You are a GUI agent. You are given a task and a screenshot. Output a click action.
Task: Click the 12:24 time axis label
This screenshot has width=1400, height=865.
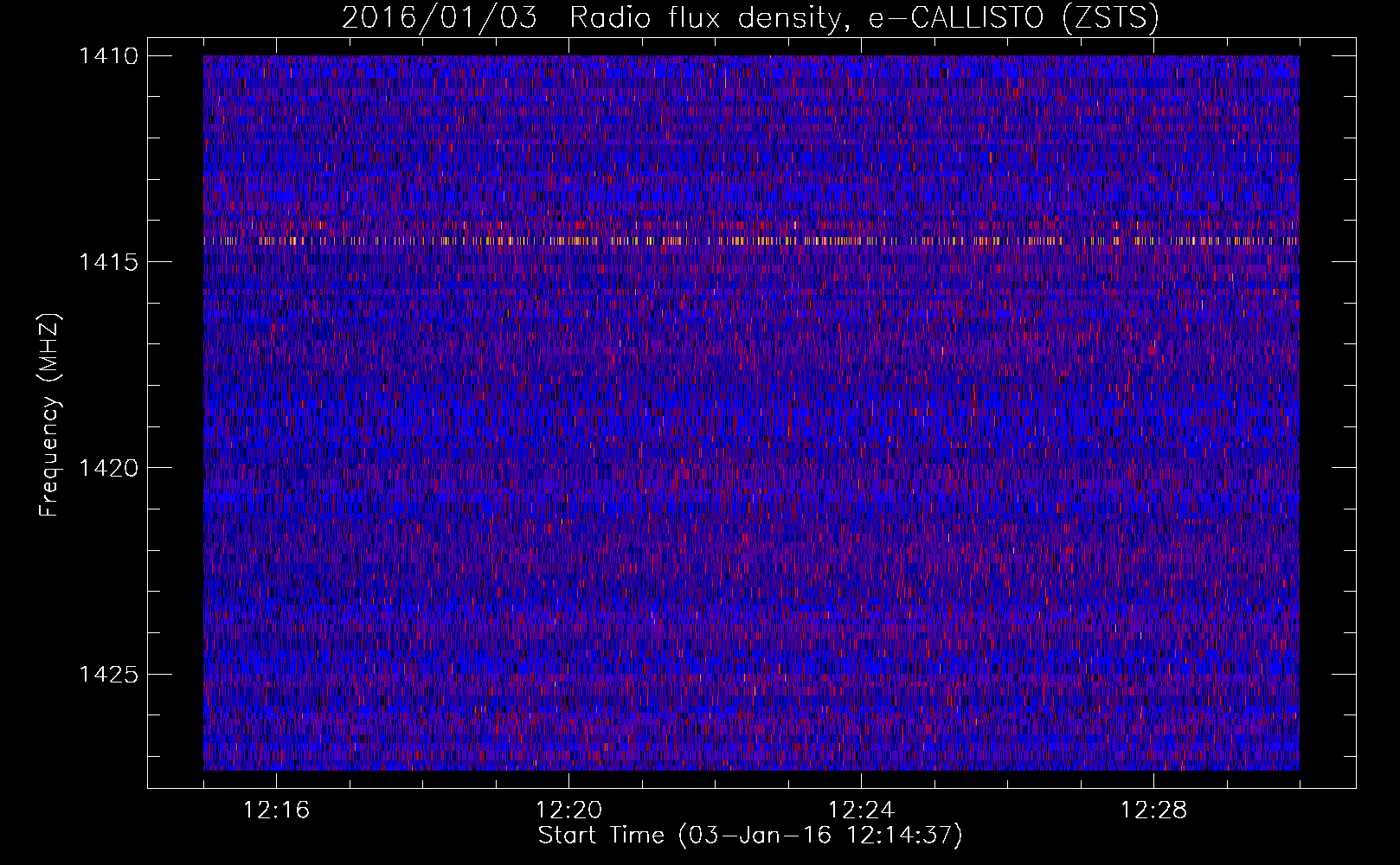click(861, 811)
